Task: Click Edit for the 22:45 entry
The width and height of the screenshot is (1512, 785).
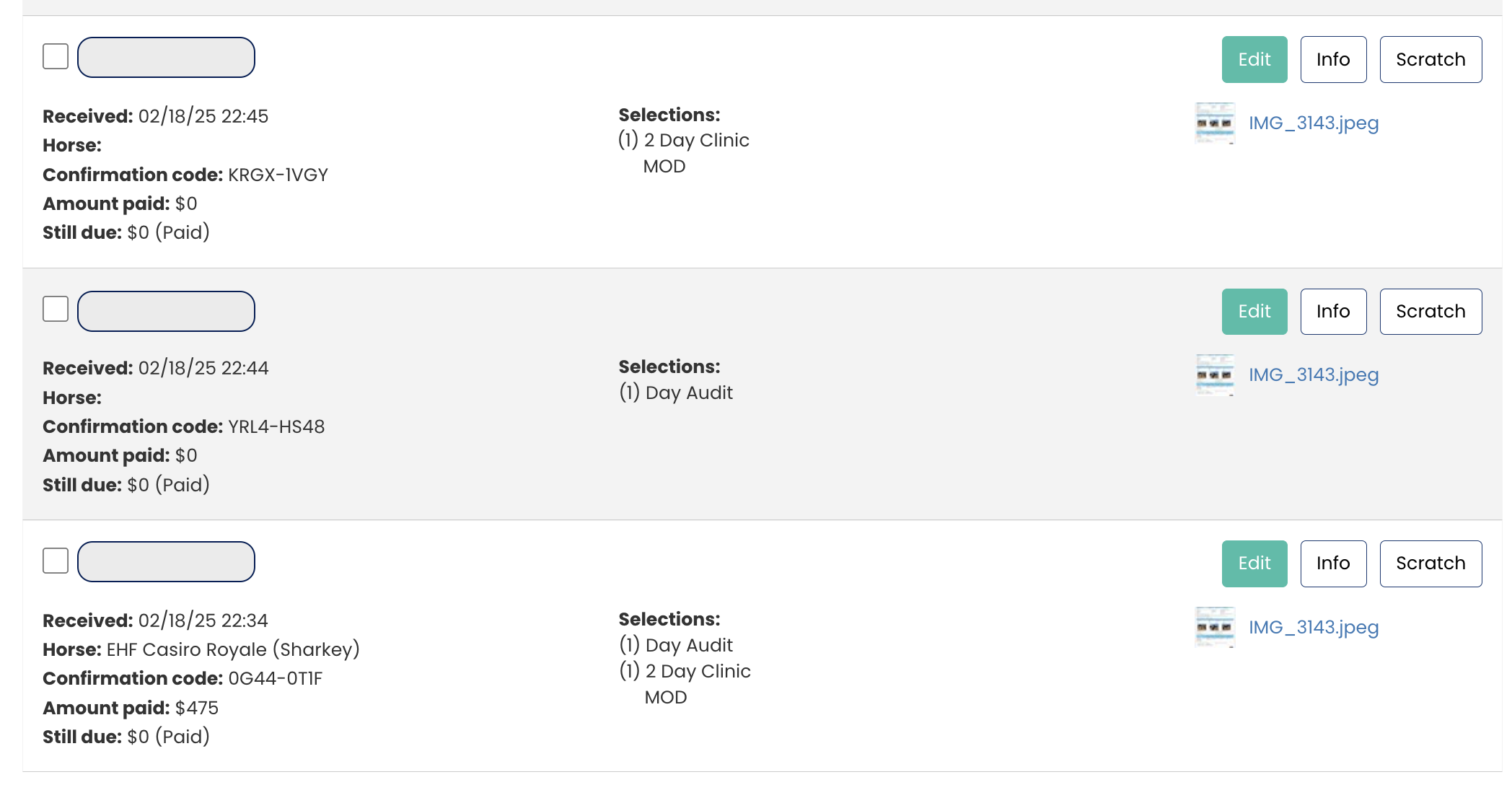Action: coord(1254,59)
